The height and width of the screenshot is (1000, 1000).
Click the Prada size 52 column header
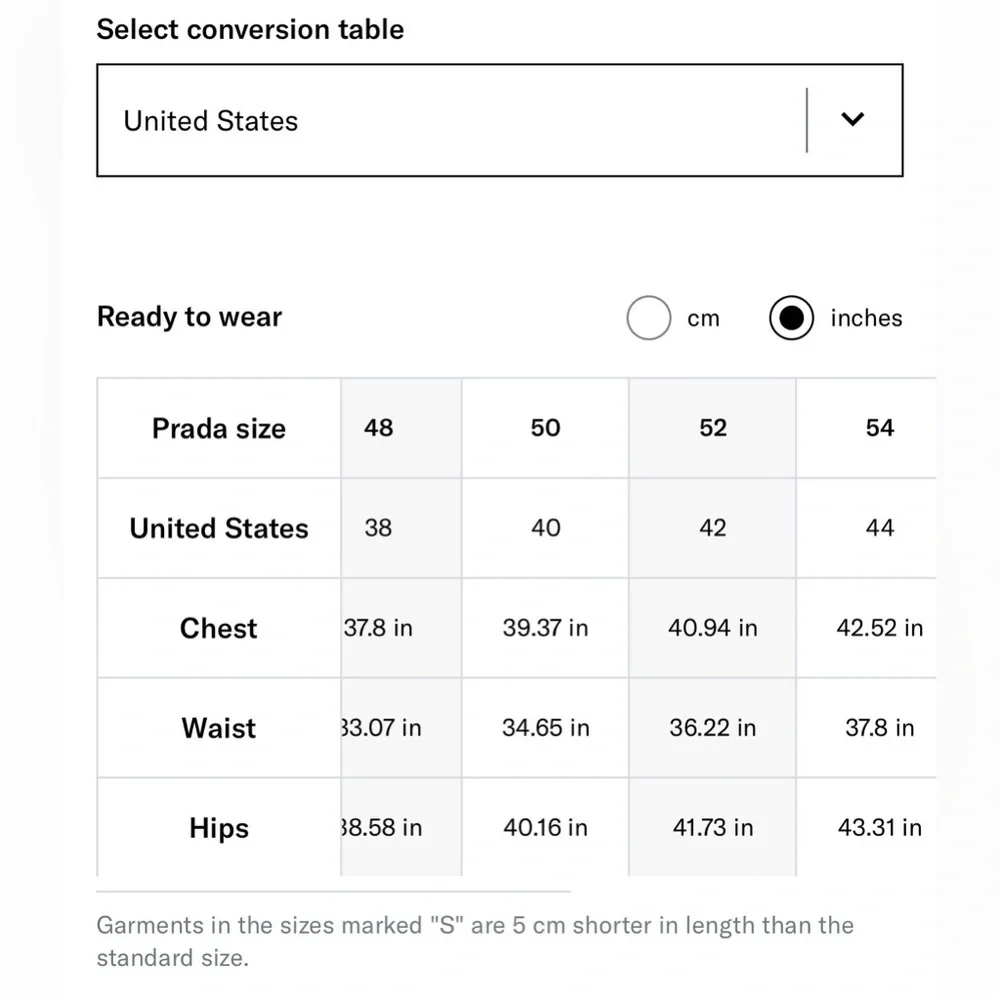point(712,428)
